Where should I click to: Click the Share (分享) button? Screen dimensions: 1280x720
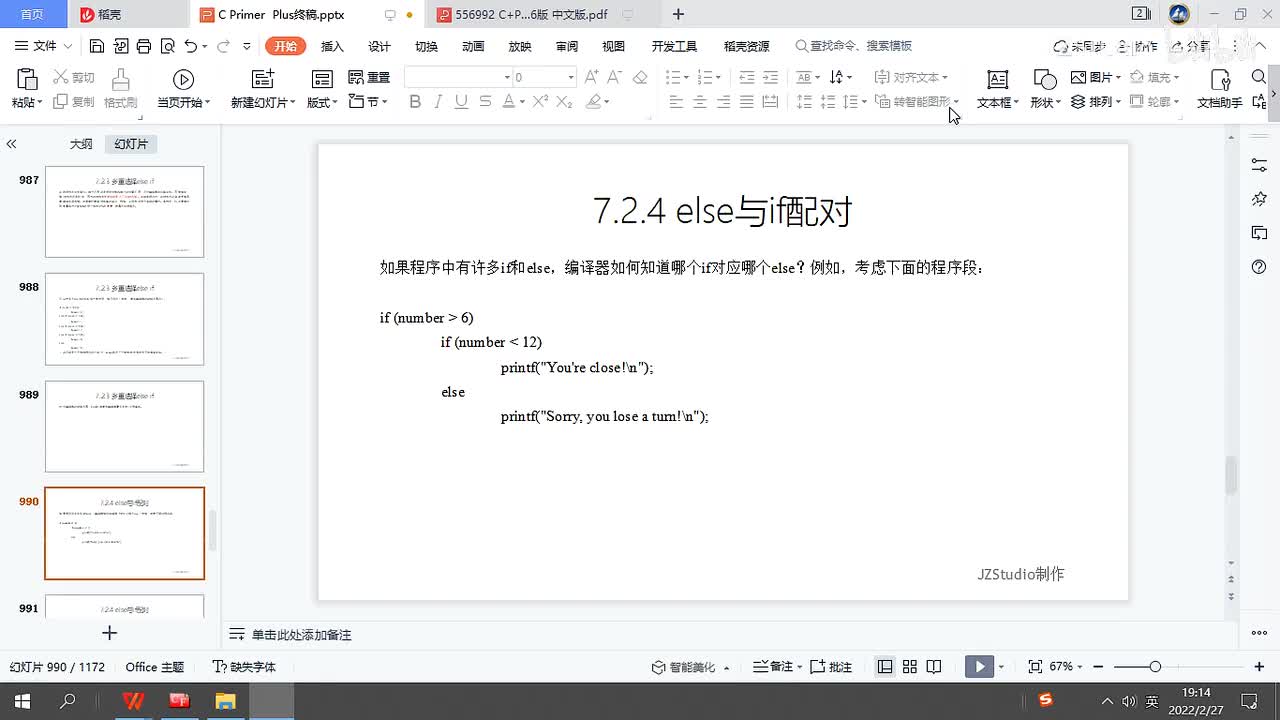coord(1190,46)
